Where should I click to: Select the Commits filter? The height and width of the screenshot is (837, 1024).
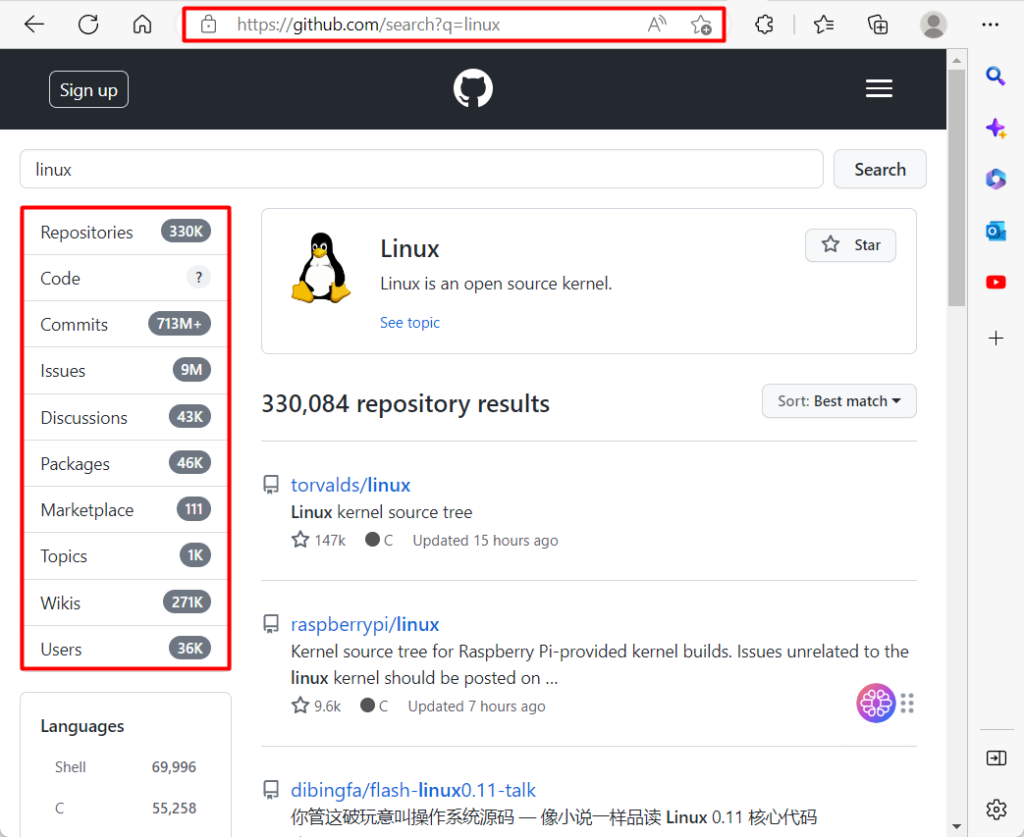pyautogui.click(x=125, y=324)
